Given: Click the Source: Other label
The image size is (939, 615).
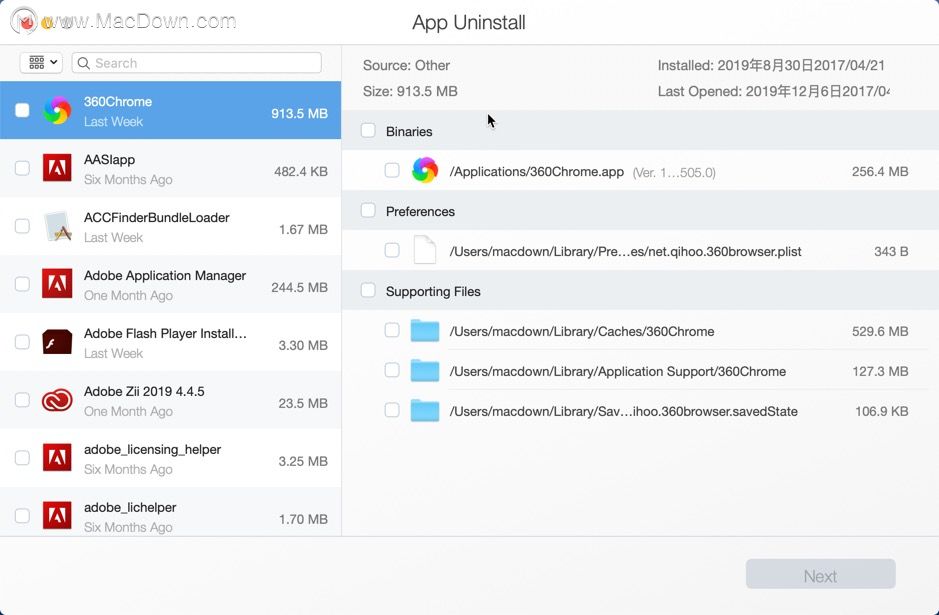Looking at the screenshot, I should (x=406, y=65).
